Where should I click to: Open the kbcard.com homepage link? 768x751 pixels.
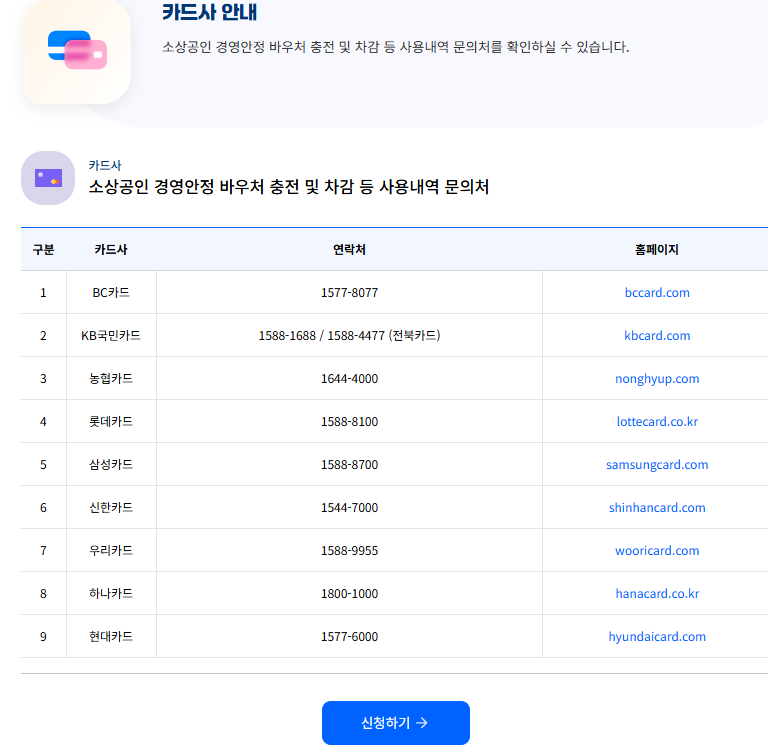[x=657, y=336]
